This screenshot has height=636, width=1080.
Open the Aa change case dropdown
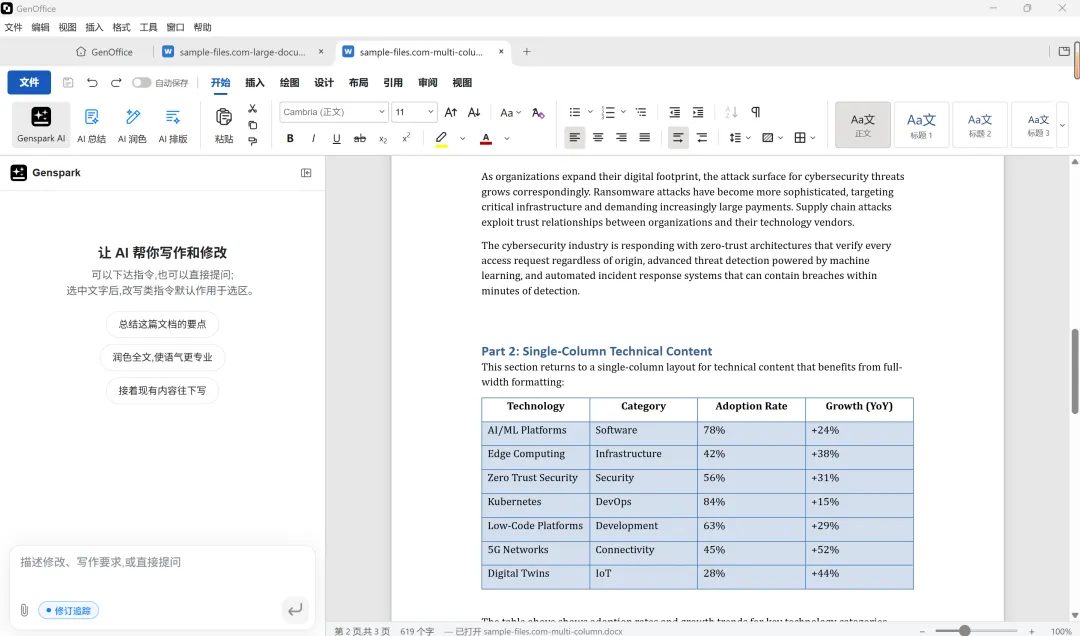pos(510,112)
